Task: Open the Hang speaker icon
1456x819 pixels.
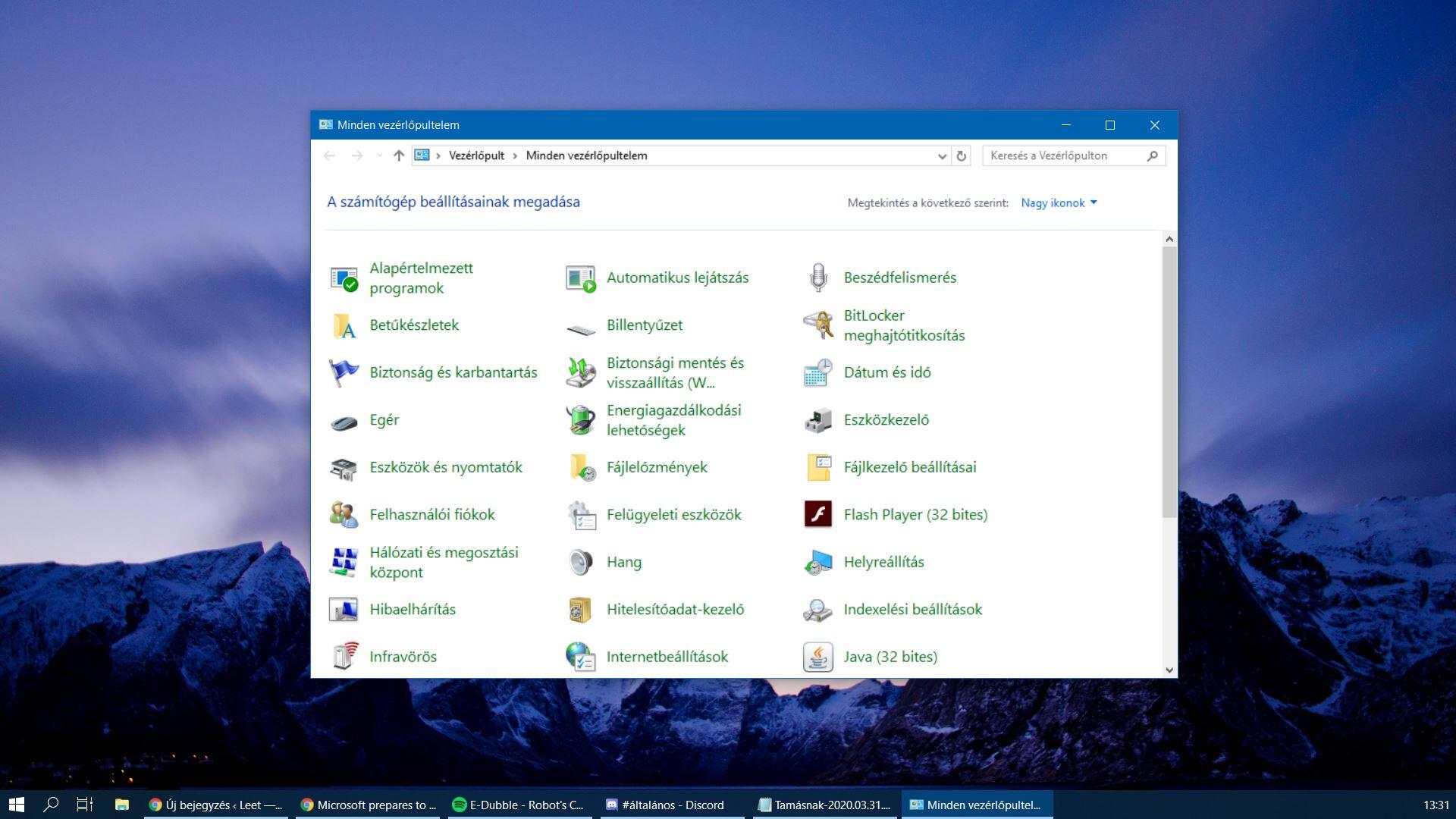Action: 581,562
